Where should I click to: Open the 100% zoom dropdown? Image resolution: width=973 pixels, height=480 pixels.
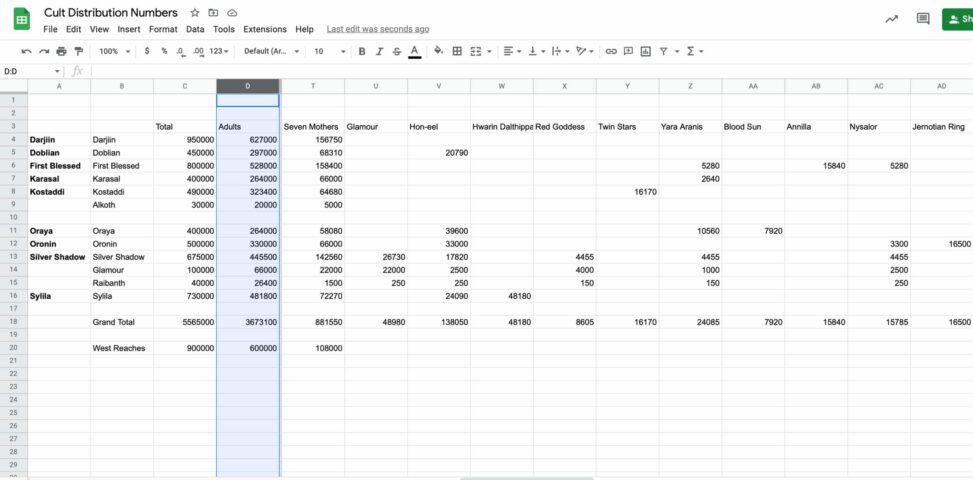point(112,51)
